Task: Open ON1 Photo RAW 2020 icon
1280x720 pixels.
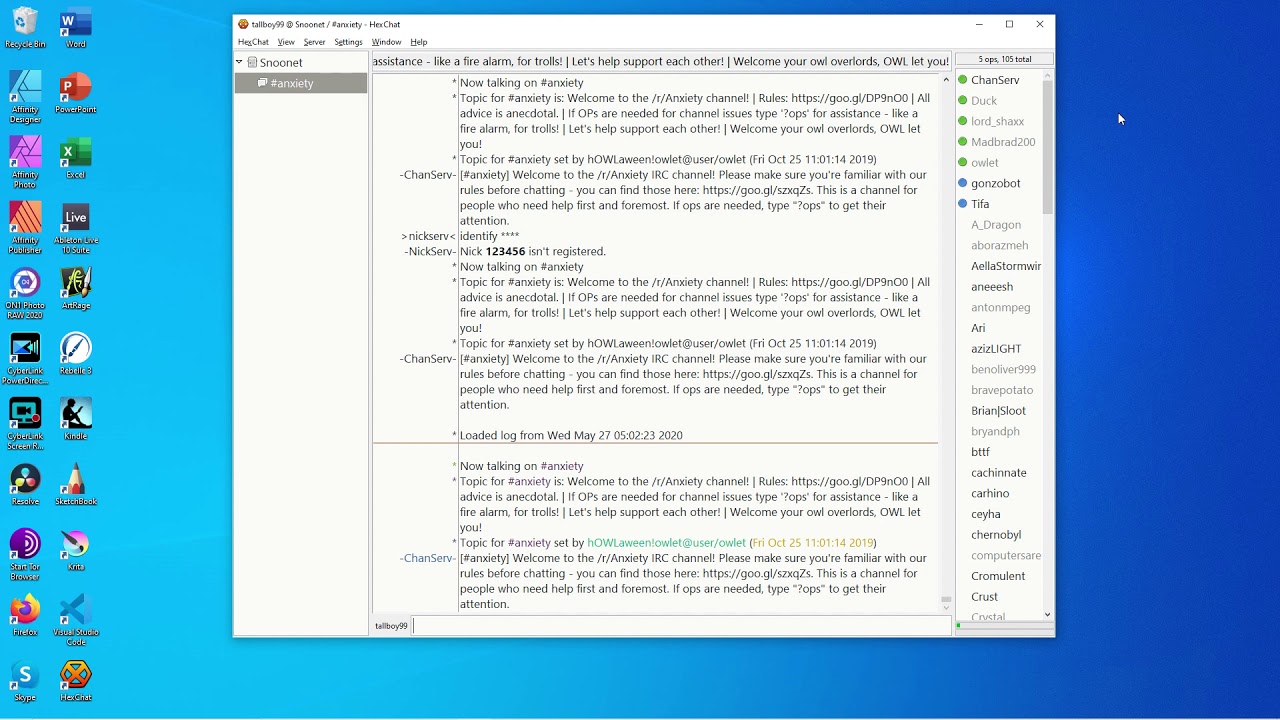Action: pyautogui.click(x=25, y=294)
